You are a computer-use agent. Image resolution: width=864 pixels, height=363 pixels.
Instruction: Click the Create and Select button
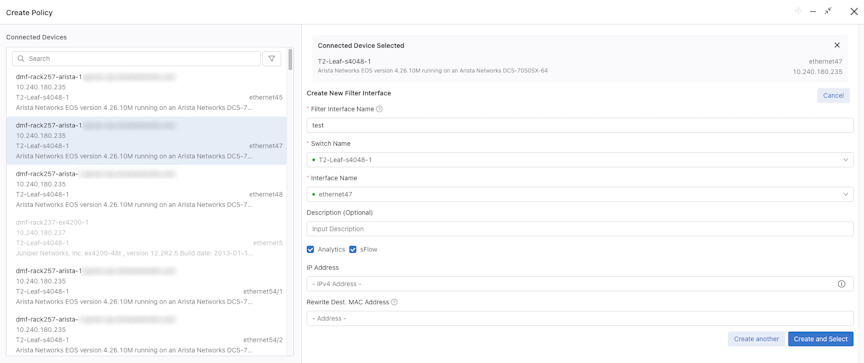[x=820, y=339]
